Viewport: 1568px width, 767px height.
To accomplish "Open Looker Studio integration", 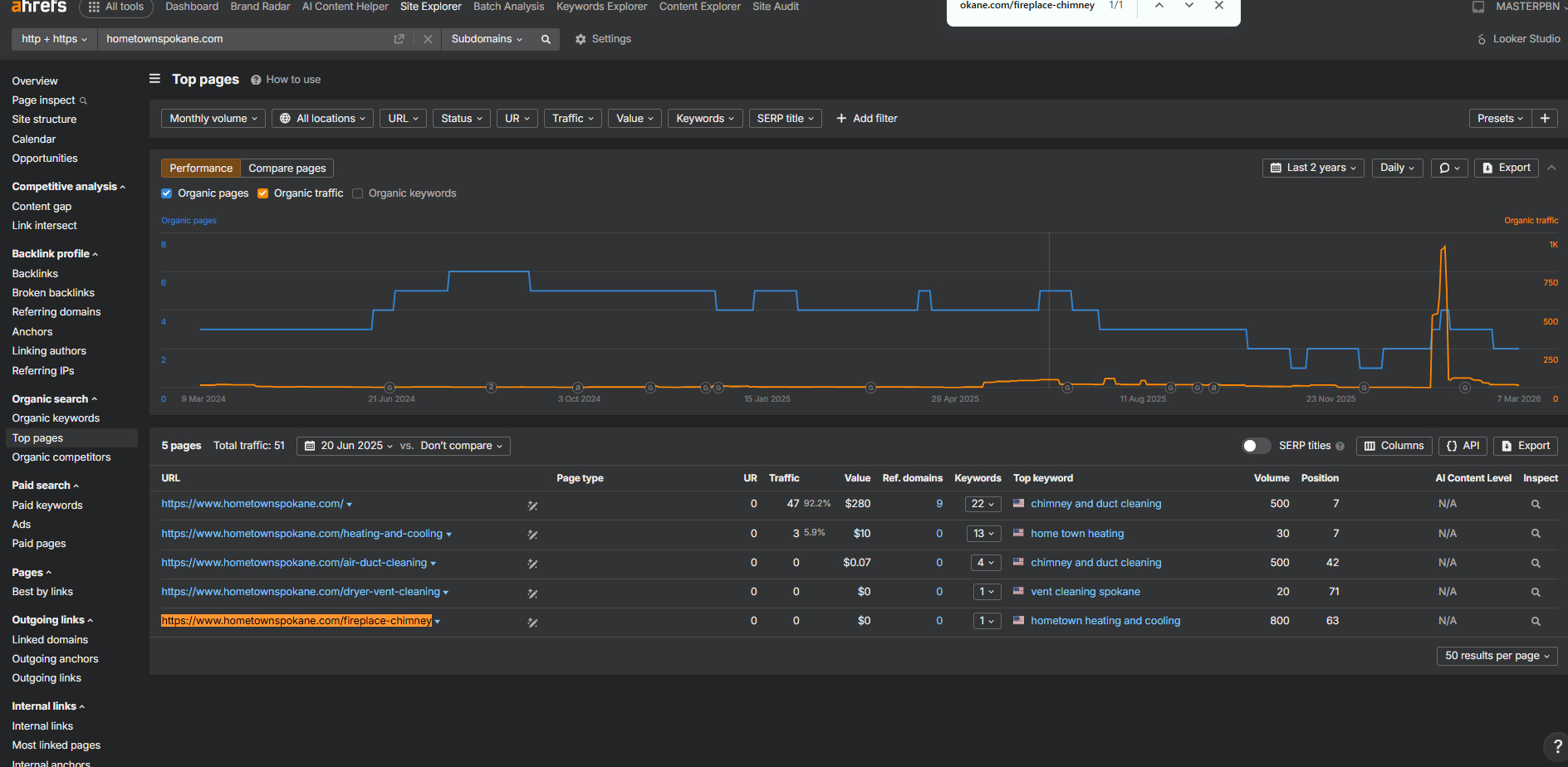I will click(1518, 39).
